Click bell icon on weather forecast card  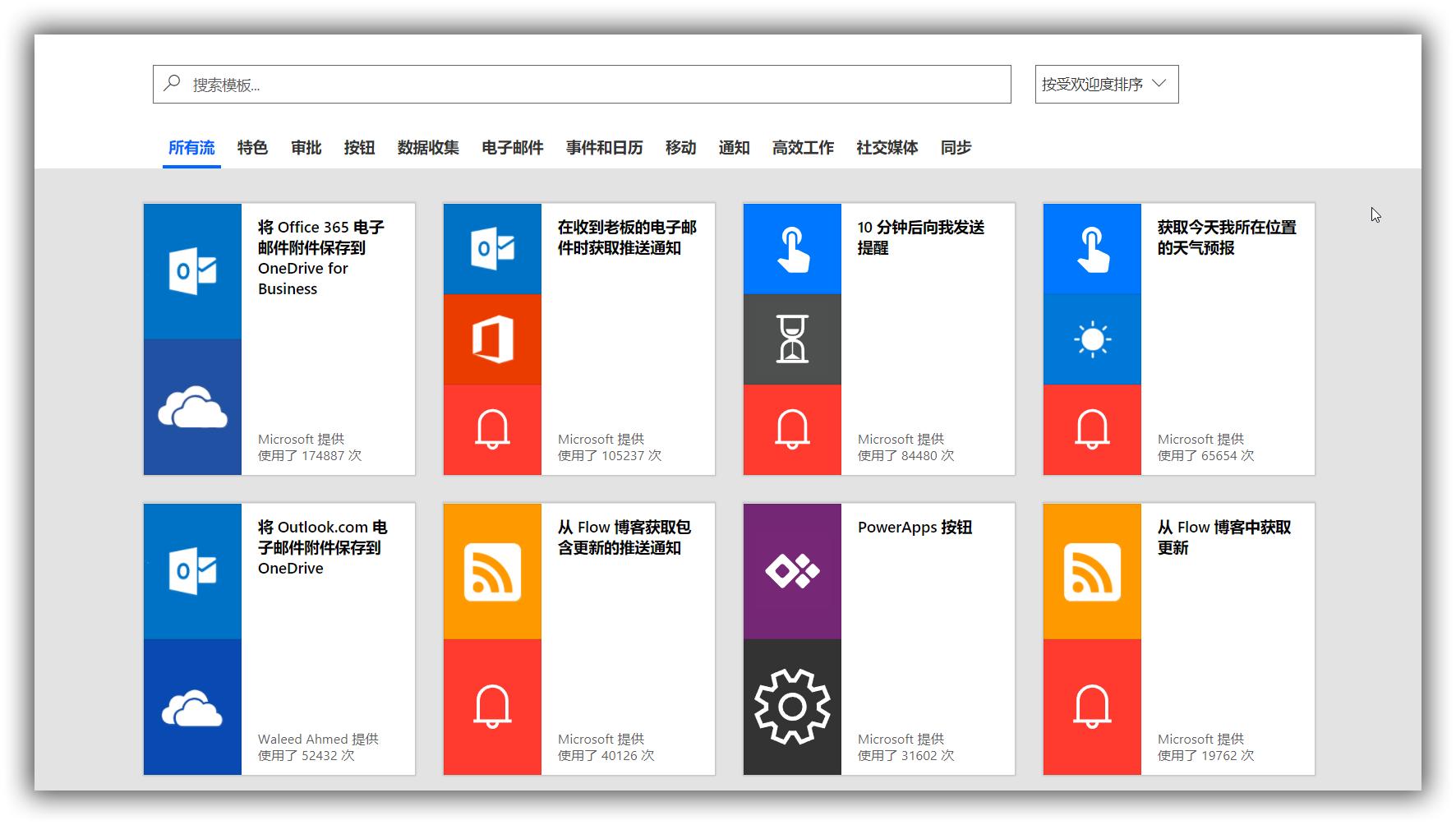coord(1092,429)
